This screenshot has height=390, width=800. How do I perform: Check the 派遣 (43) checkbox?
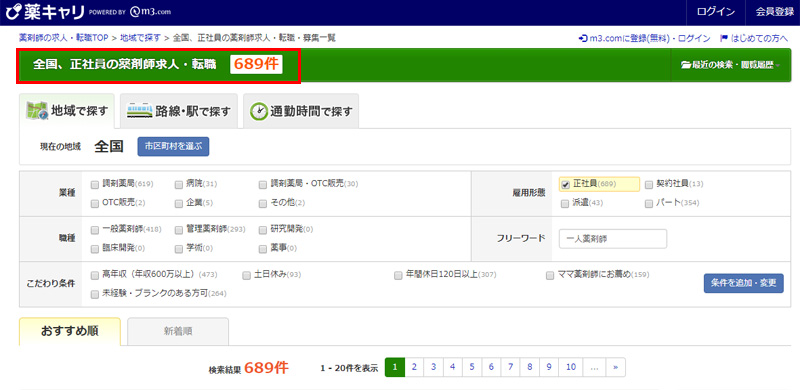coord(565,203)
